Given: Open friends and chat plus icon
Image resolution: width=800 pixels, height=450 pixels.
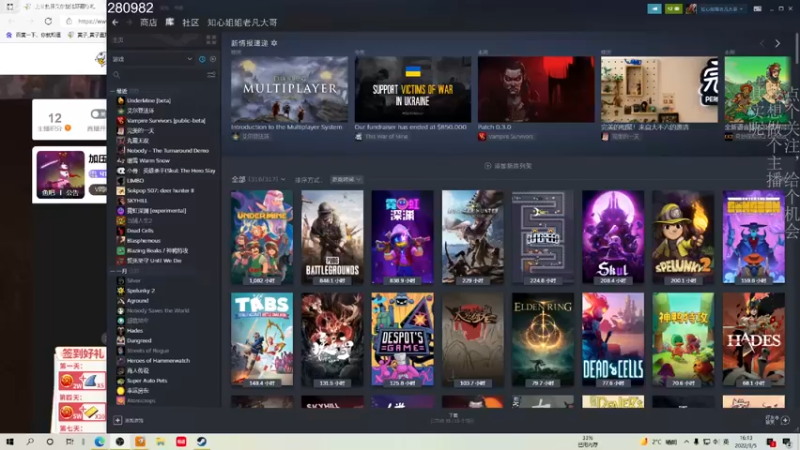Looking at the screenshot, I should pos(785,420).
